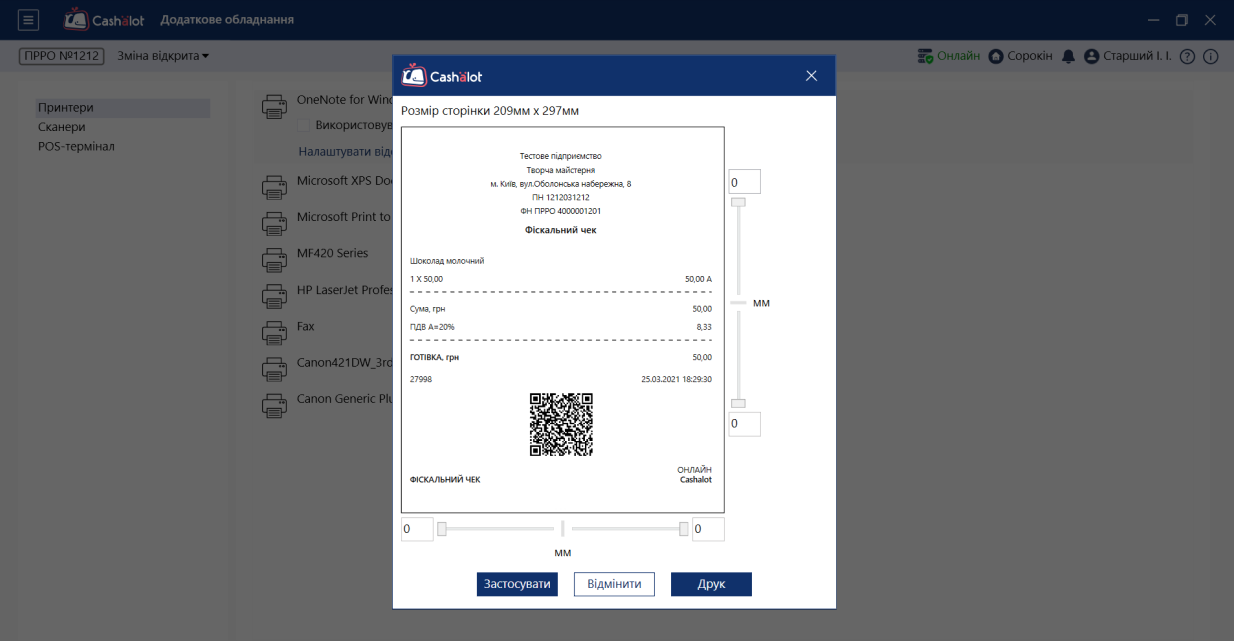This screenshot has width=1234, height=641.
Task: Click bottom margin slider handle
Action: 738,403
